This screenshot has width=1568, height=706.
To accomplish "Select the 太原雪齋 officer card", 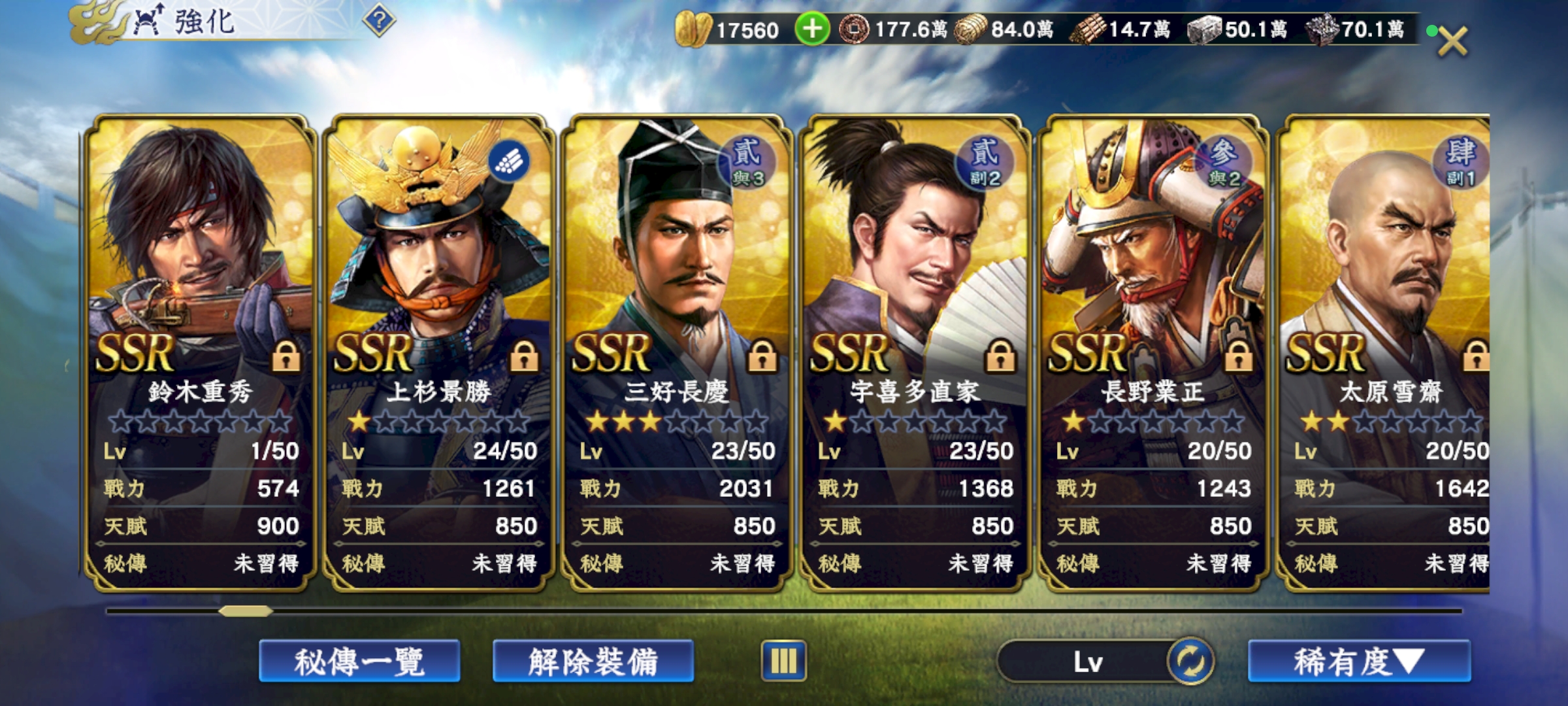I will click(x=1385, y=353).
